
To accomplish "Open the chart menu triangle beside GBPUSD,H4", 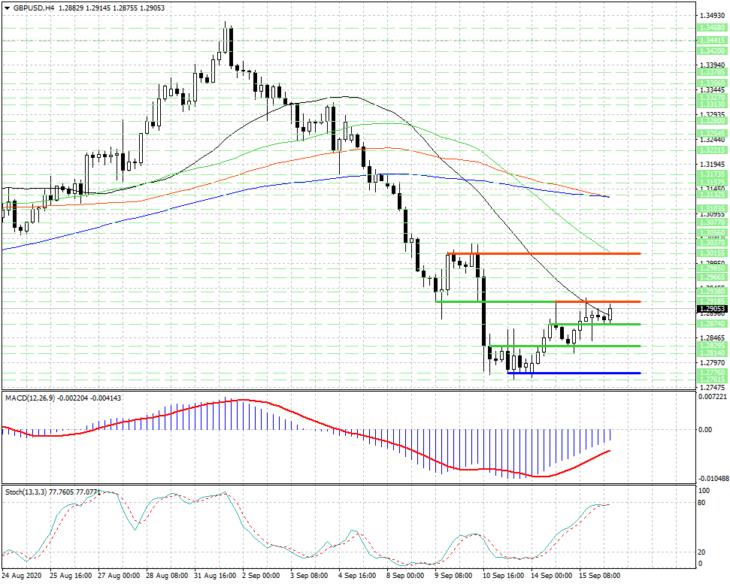I will pos(7,8).
